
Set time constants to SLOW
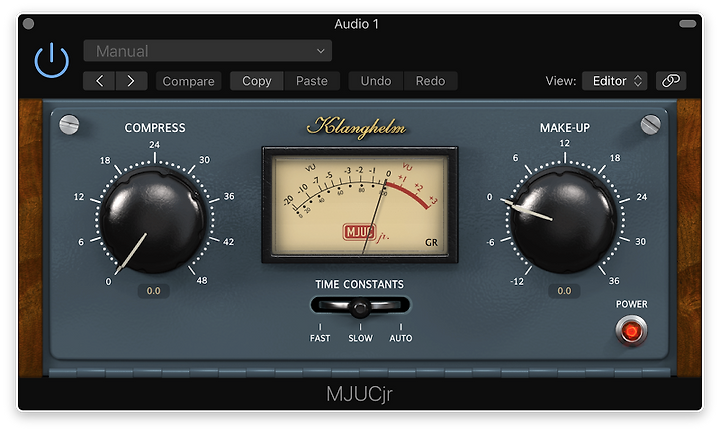point(360,338)
